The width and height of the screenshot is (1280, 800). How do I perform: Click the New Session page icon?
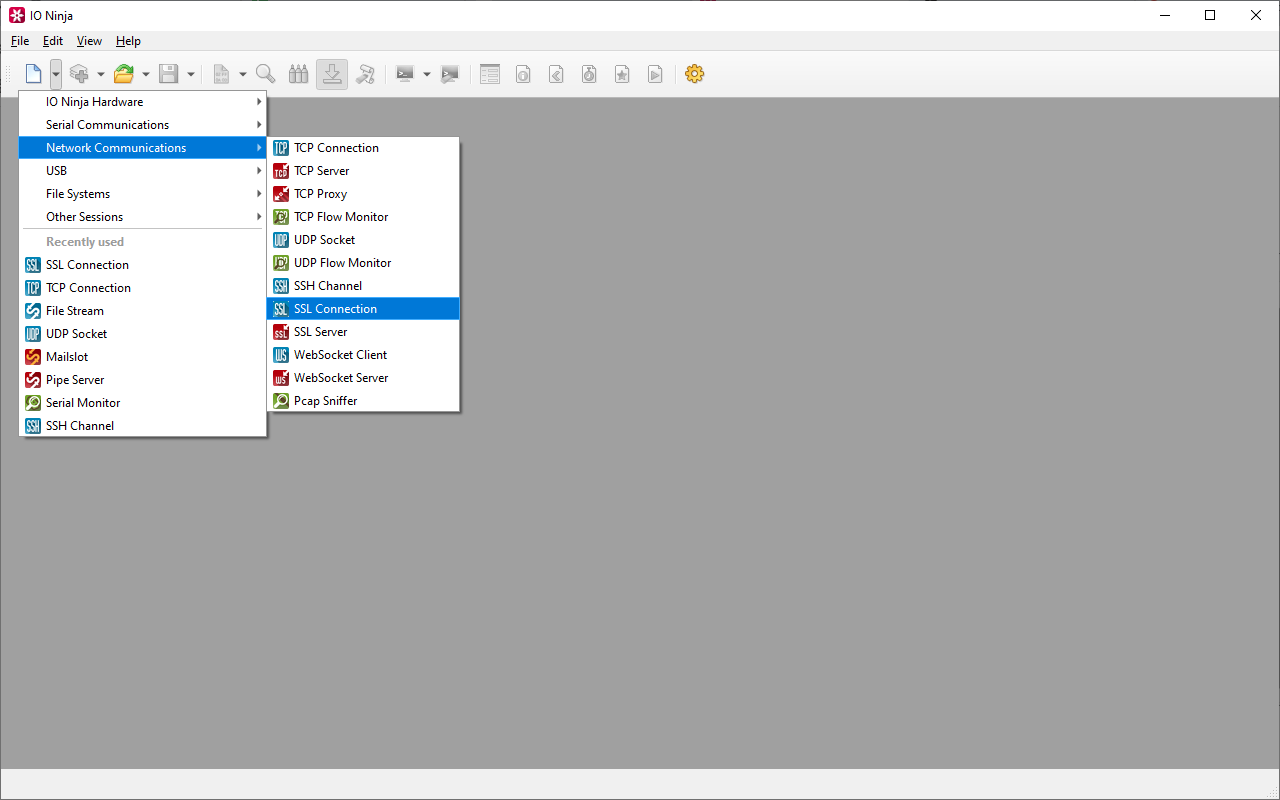point(34,74)
